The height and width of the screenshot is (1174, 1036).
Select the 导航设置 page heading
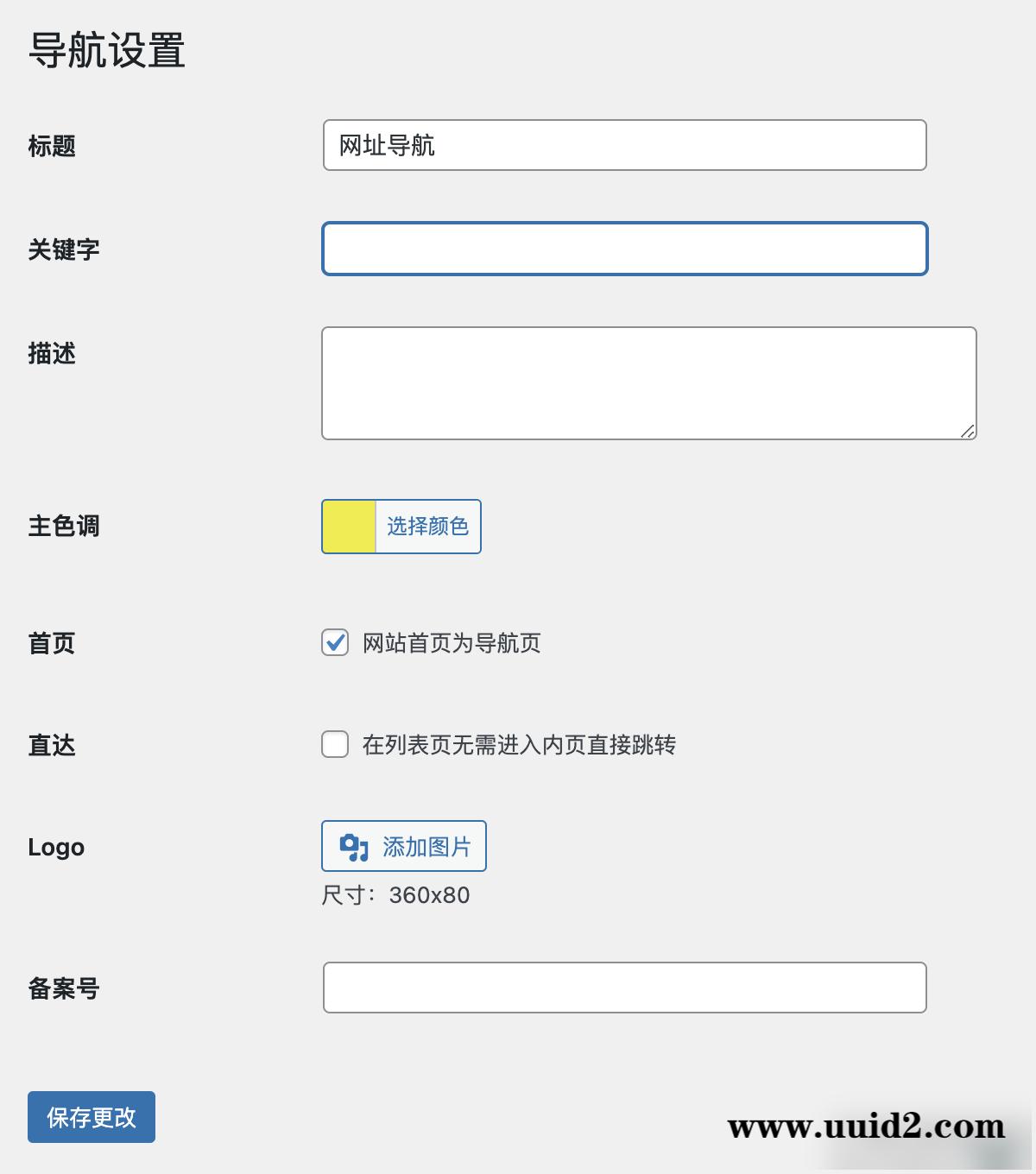(x=106, y=50)
